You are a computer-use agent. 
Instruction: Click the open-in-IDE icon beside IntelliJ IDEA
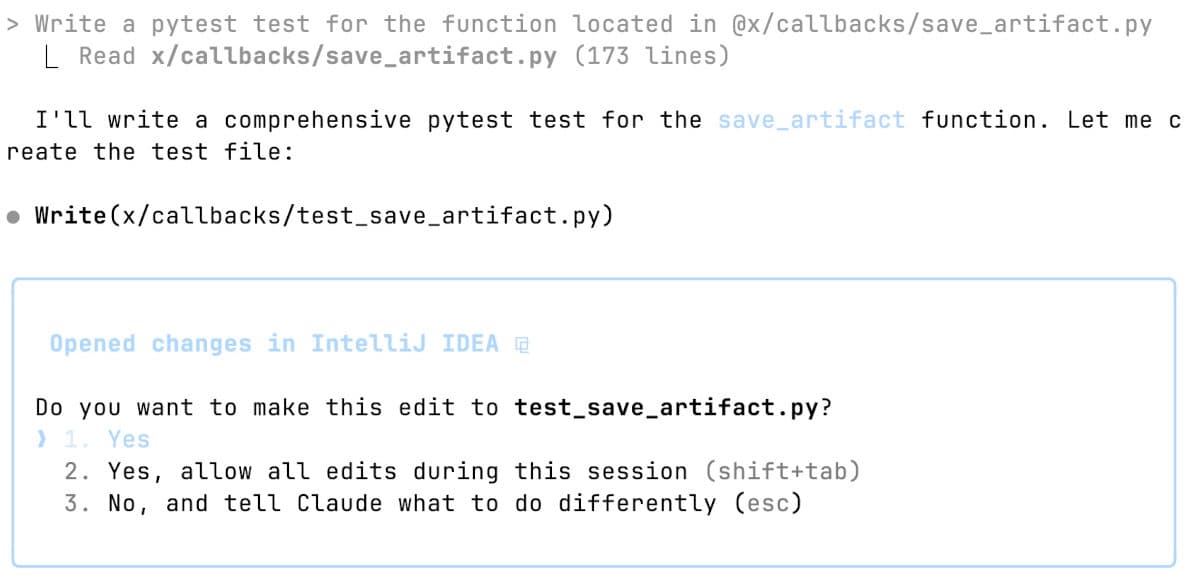click(521, 343)
